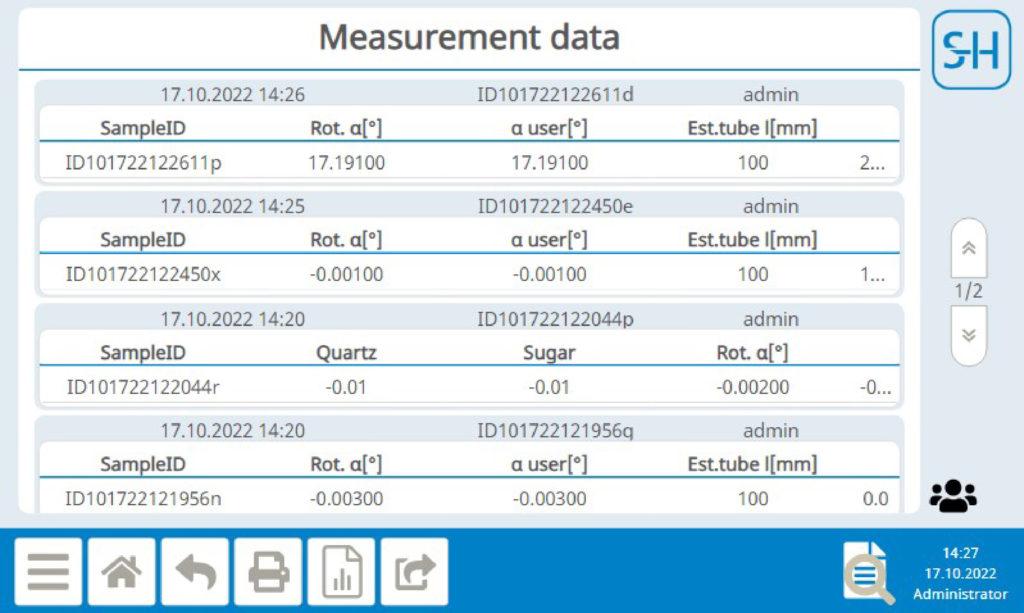Print the measurement data
This screenshot has height=613, width=1024.
click(268, 571)
